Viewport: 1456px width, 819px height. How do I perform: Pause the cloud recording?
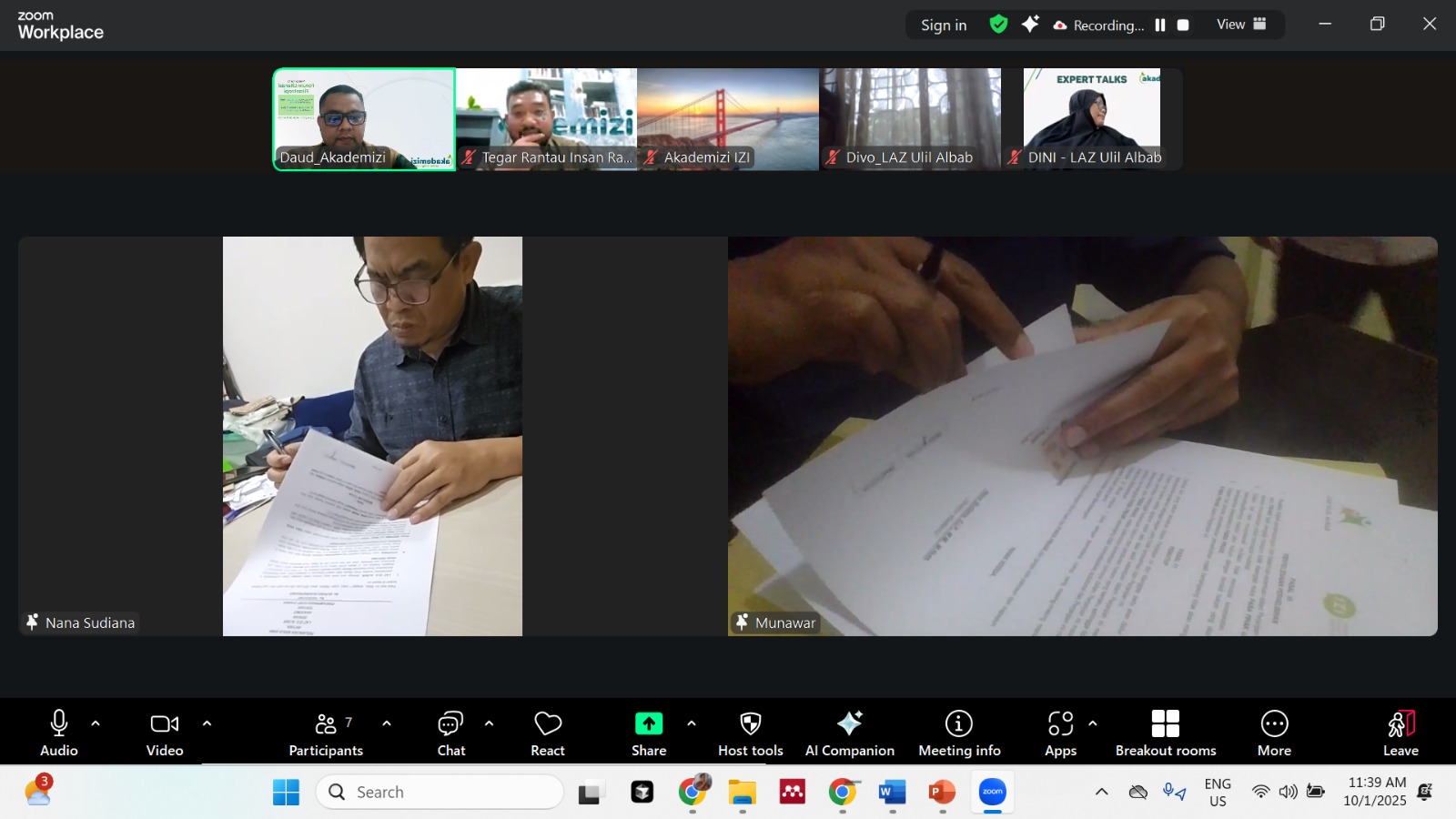(x=1160, y=25)
